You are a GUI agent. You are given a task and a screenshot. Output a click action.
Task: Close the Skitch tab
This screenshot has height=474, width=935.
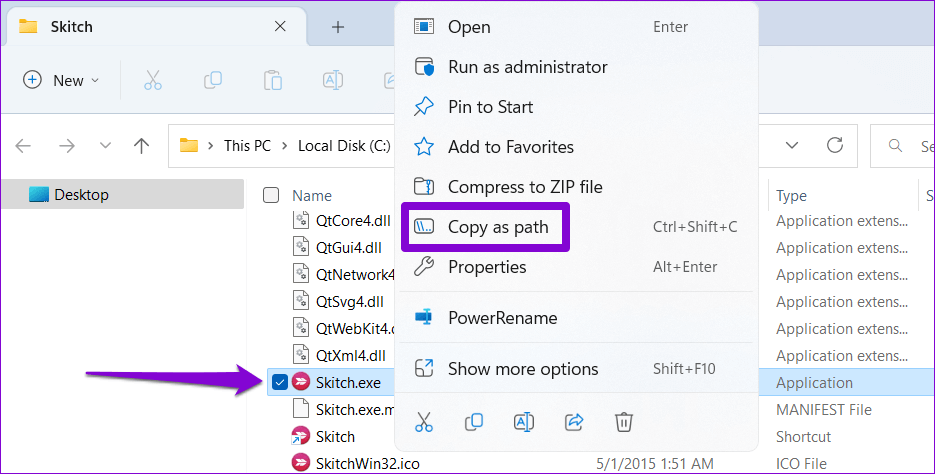[280, 26]
